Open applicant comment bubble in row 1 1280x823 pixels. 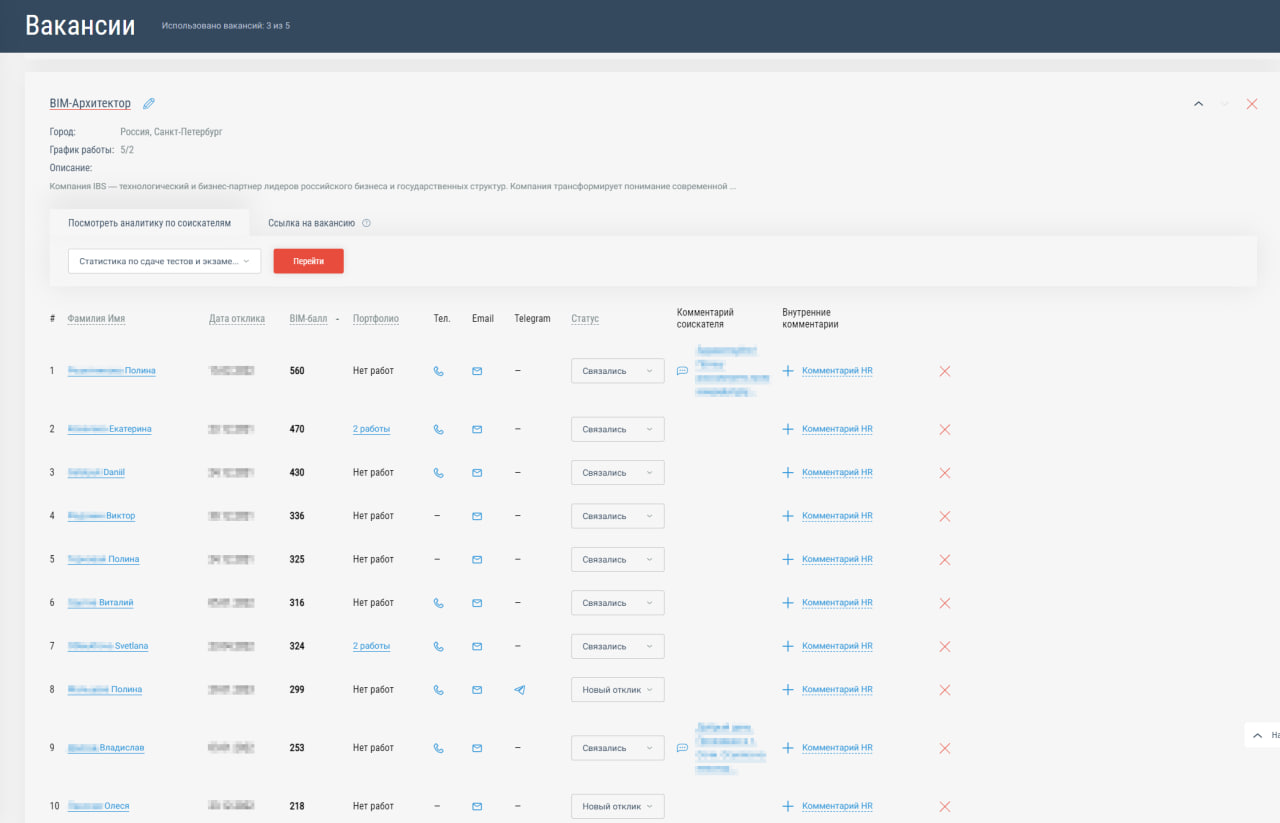click(x=682, y=371)
